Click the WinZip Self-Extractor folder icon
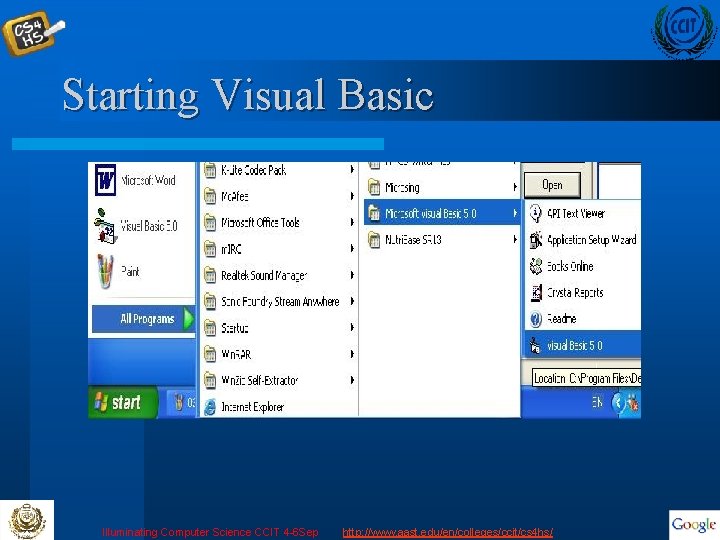Image resolution: width=720 pixels, height=540 pixels. (x=210, y=380)
